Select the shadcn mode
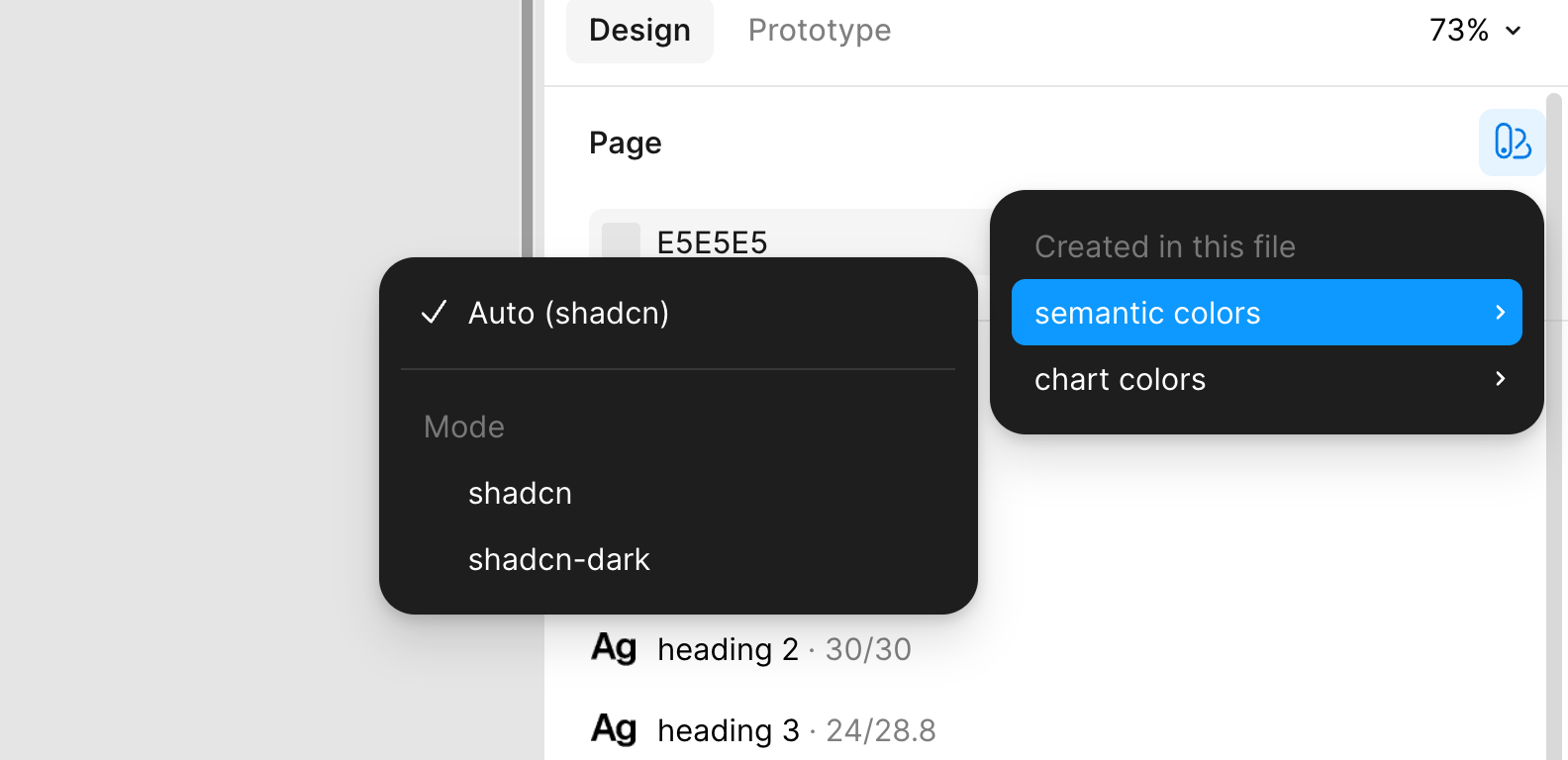 click(x=520, y=493)
